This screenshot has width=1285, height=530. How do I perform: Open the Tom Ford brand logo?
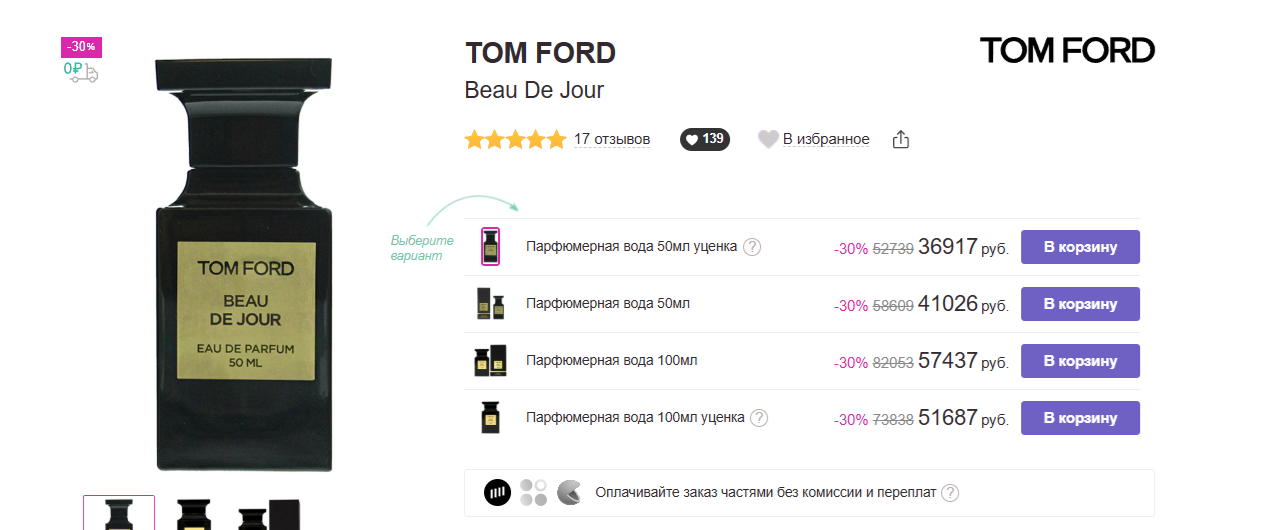coord(1066,50)
